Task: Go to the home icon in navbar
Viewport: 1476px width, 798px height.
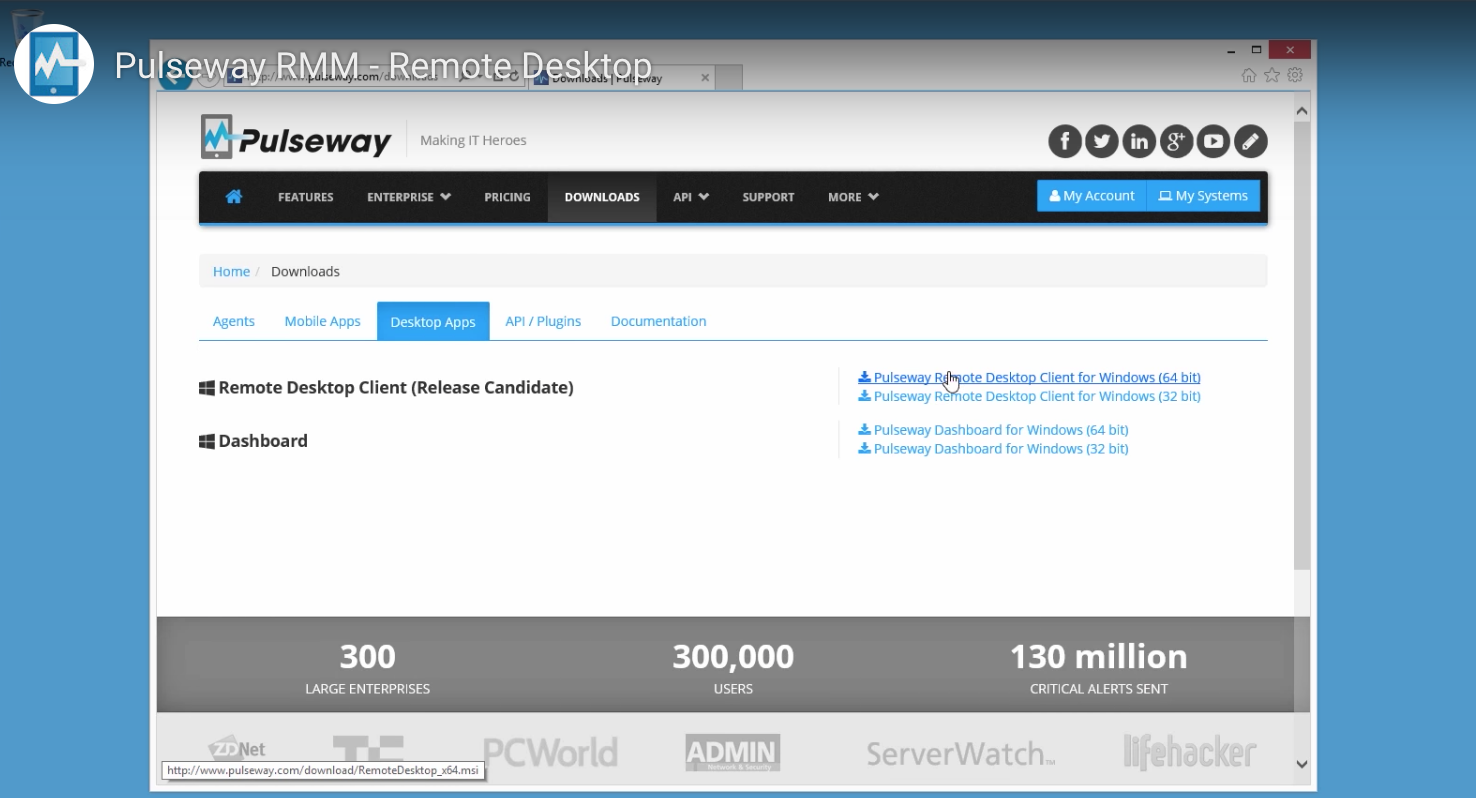Action: 234,197
